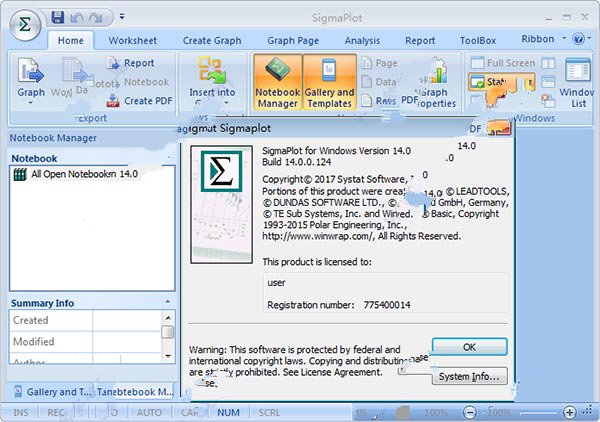Image resolution: width=600 pixels, height=422 pixels.
Task: Switch to Notebook Manager bottom tab
Action: (135, 392)
